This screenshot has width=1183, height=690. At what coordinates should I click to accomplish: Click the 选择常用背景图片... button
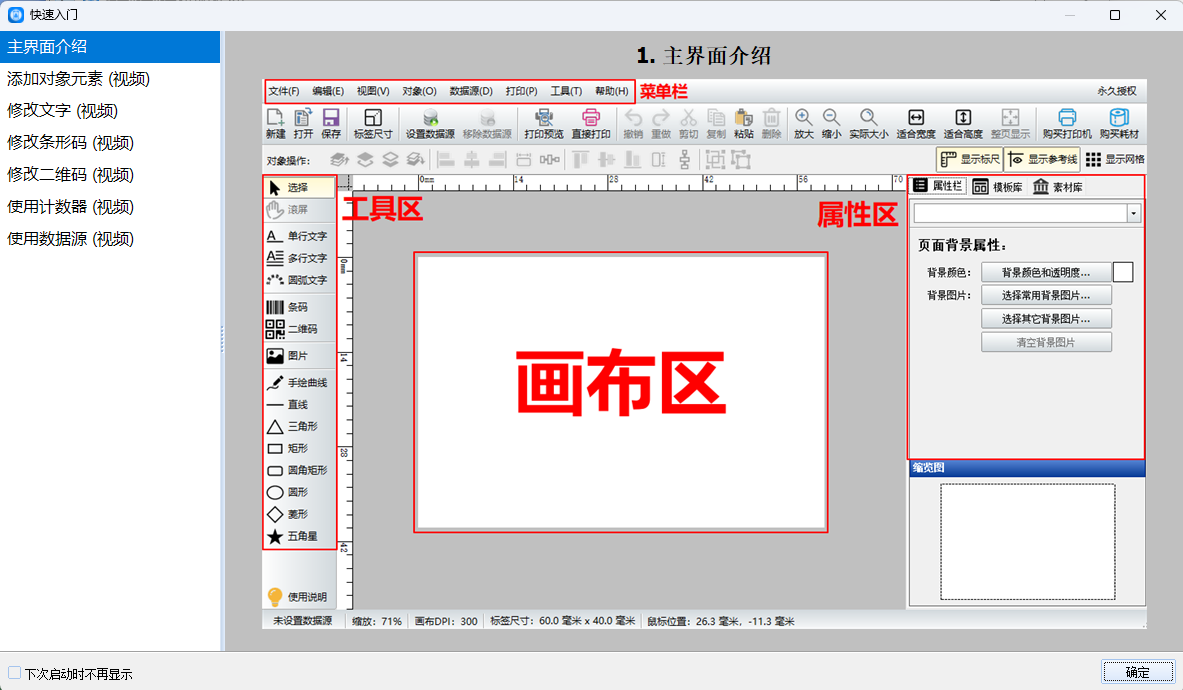(x=1045, y=295)
